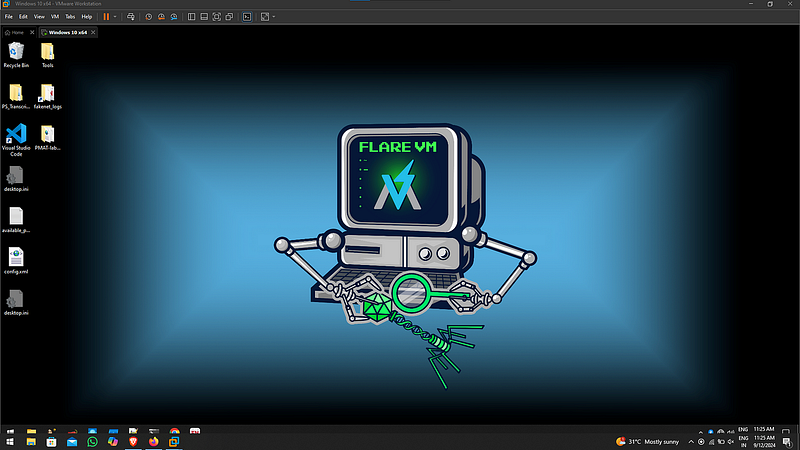800x450 pixels.
Task: Toggle the muted volume icon in tray
Action: 731,442
